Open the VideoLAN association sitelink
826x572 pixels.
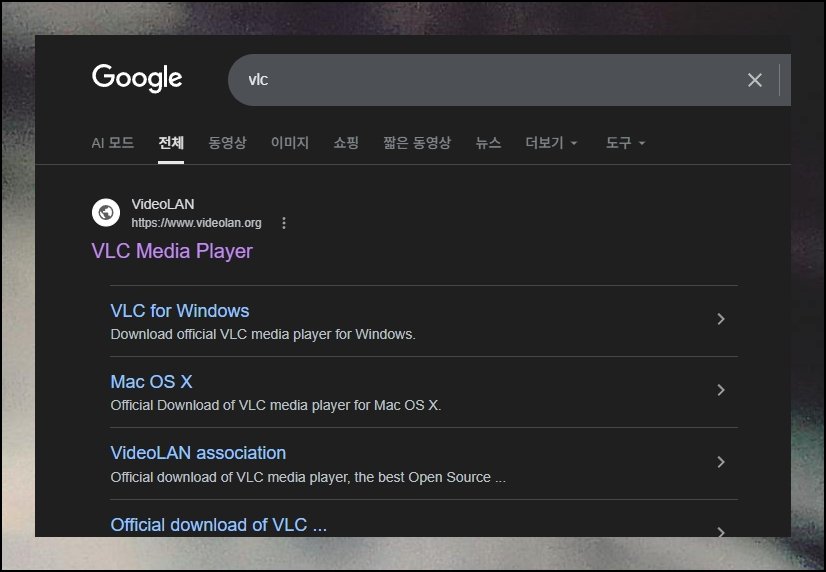click(199, 453)
